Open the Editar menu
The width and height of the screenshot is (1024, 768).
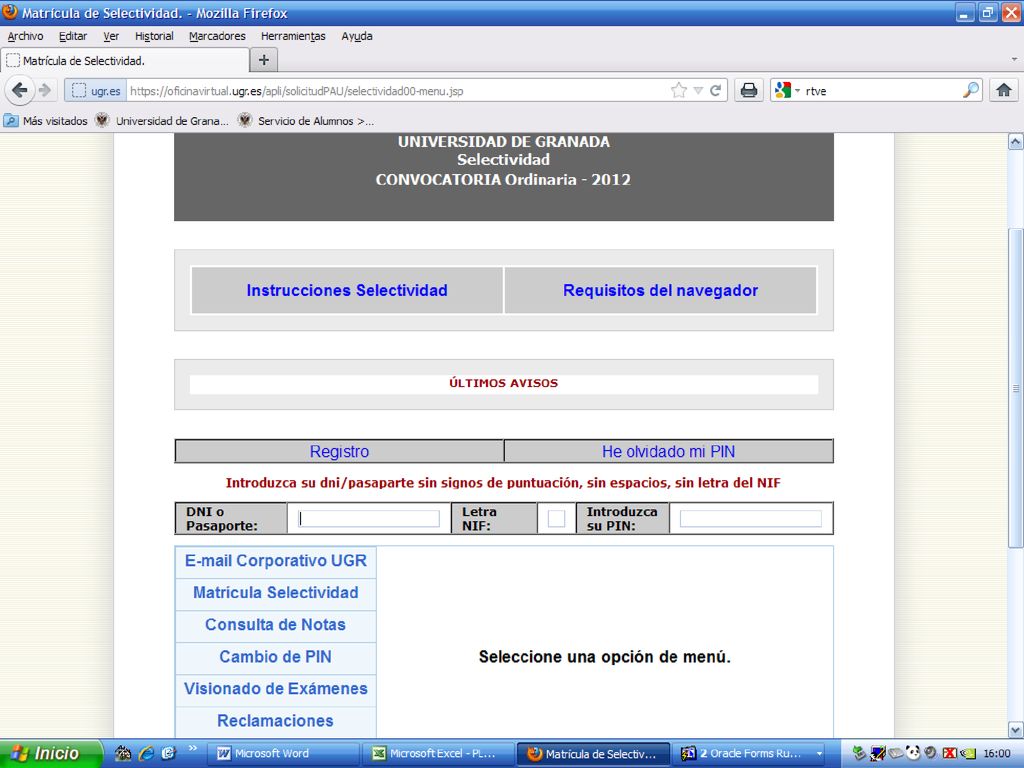coord(72,36)
